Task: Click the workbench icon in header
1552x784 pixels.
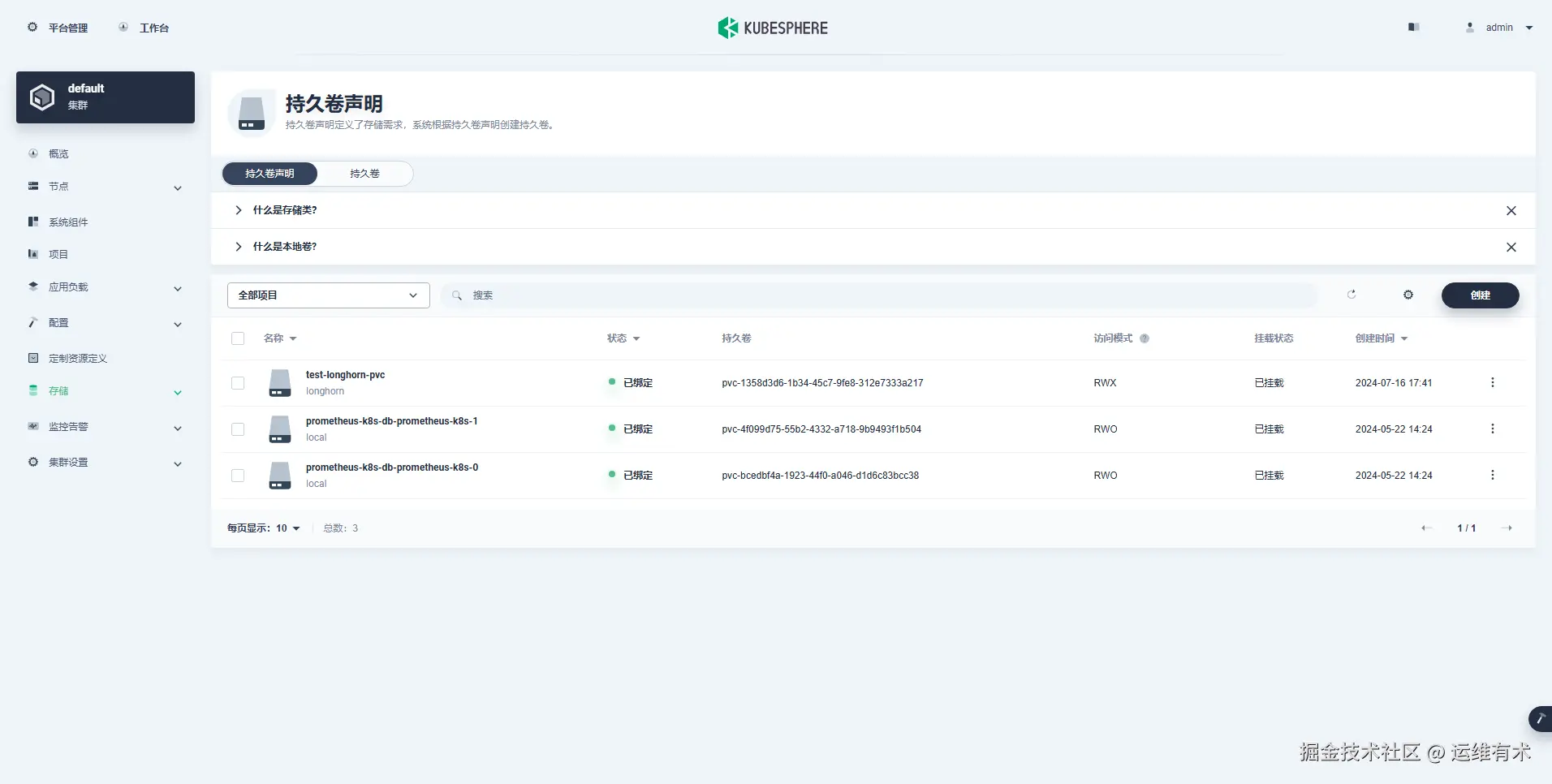Action: point(123,27)
